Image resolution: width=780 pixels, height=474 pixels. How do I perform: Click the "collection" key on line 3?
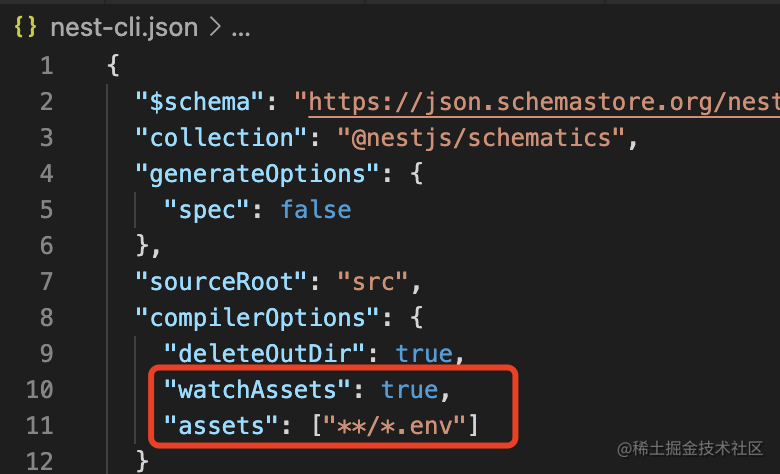point(220,138)
